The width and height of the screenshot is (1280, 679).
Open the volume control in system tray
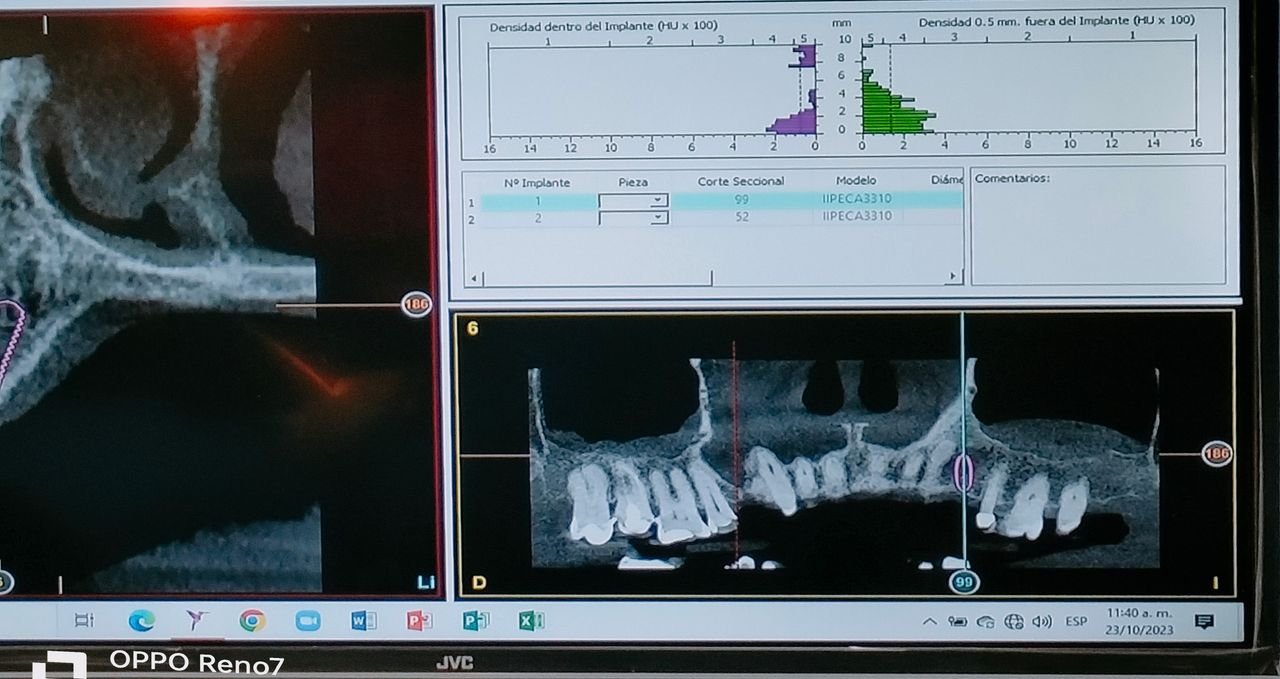coord(1042,622)
